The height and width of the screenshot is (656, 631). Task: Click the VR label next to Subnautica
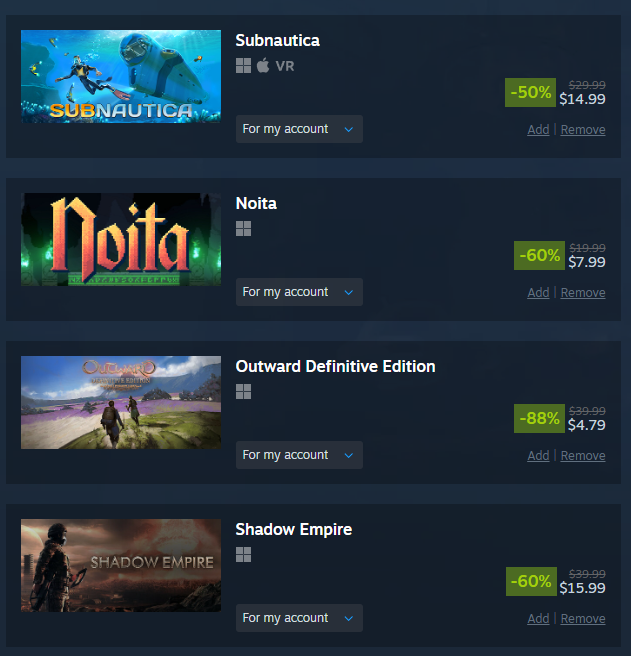285,66
